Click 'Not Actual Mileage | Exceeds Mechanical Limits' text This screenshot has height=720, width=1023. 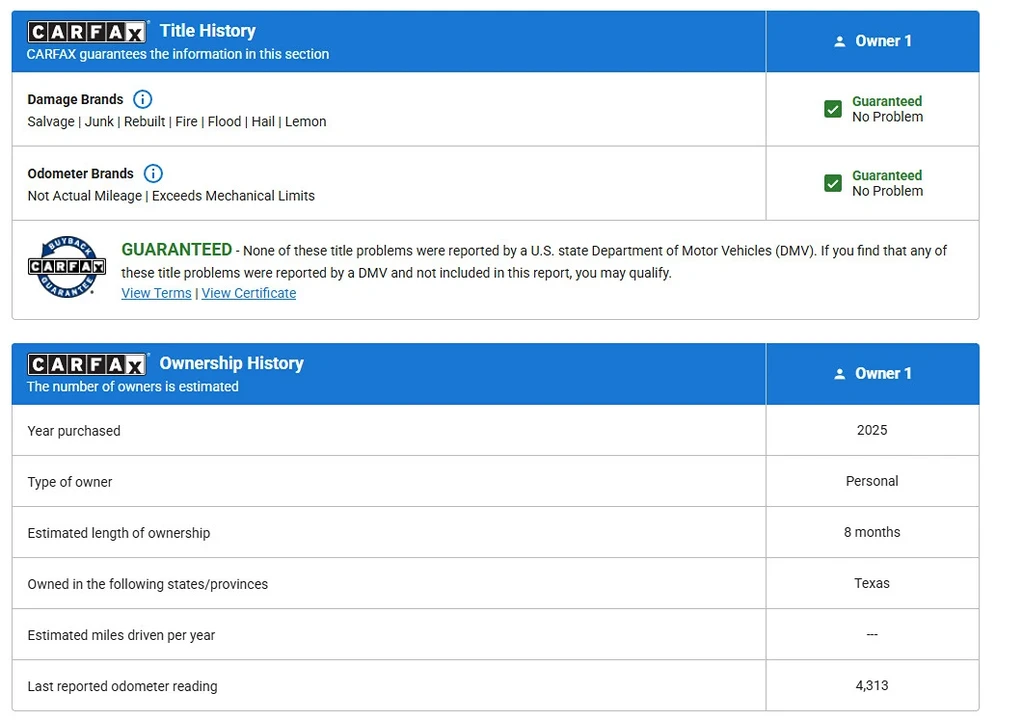[171, 196]
